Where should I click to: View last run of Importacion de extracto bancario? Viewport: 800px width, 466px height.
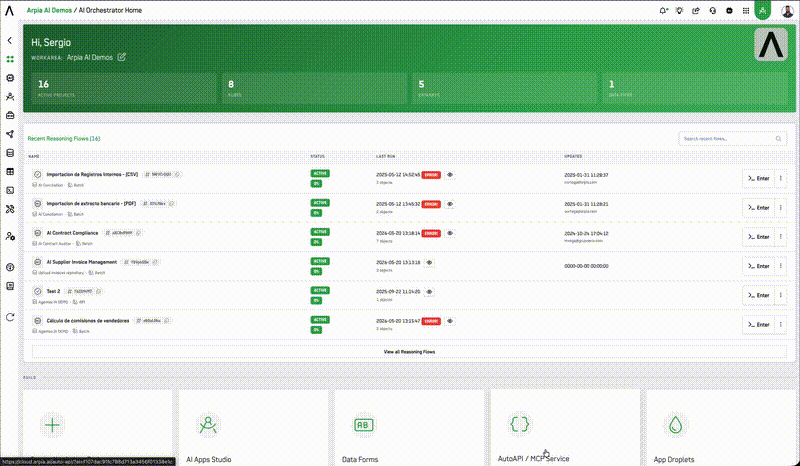[450, 204]
